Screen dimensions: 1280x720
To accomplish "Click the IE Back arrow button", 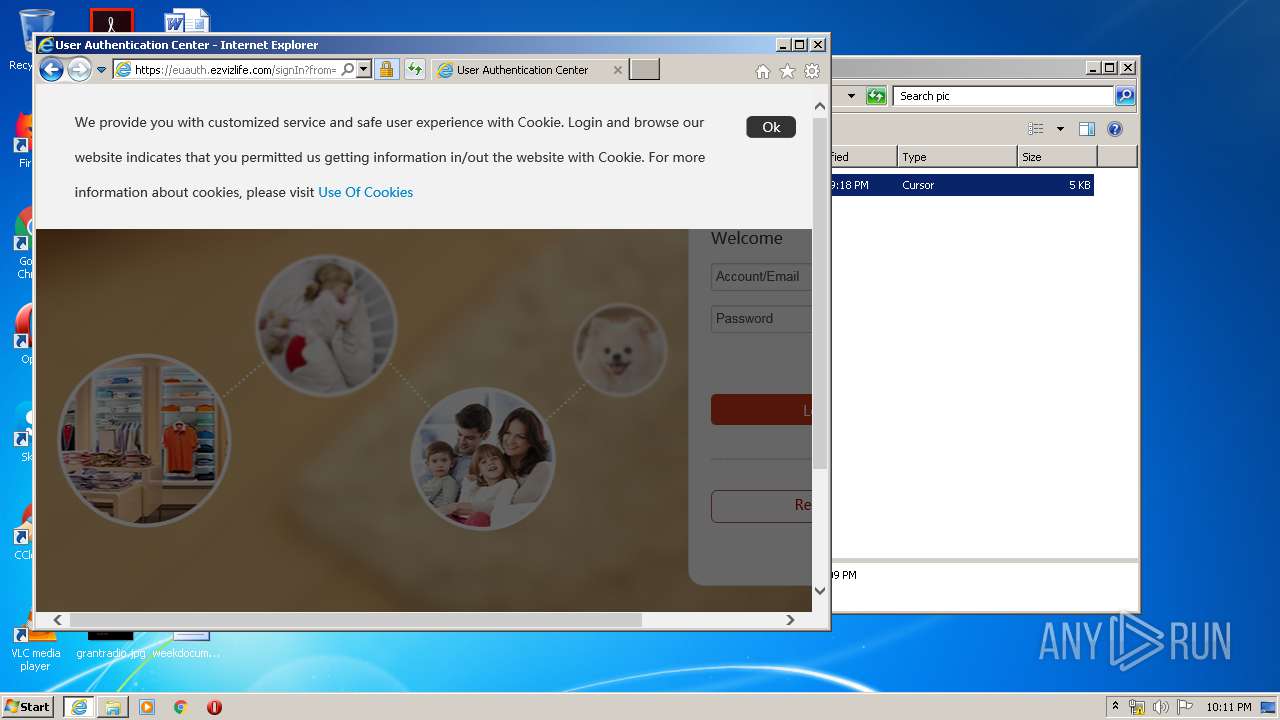I will click(51, 70).
